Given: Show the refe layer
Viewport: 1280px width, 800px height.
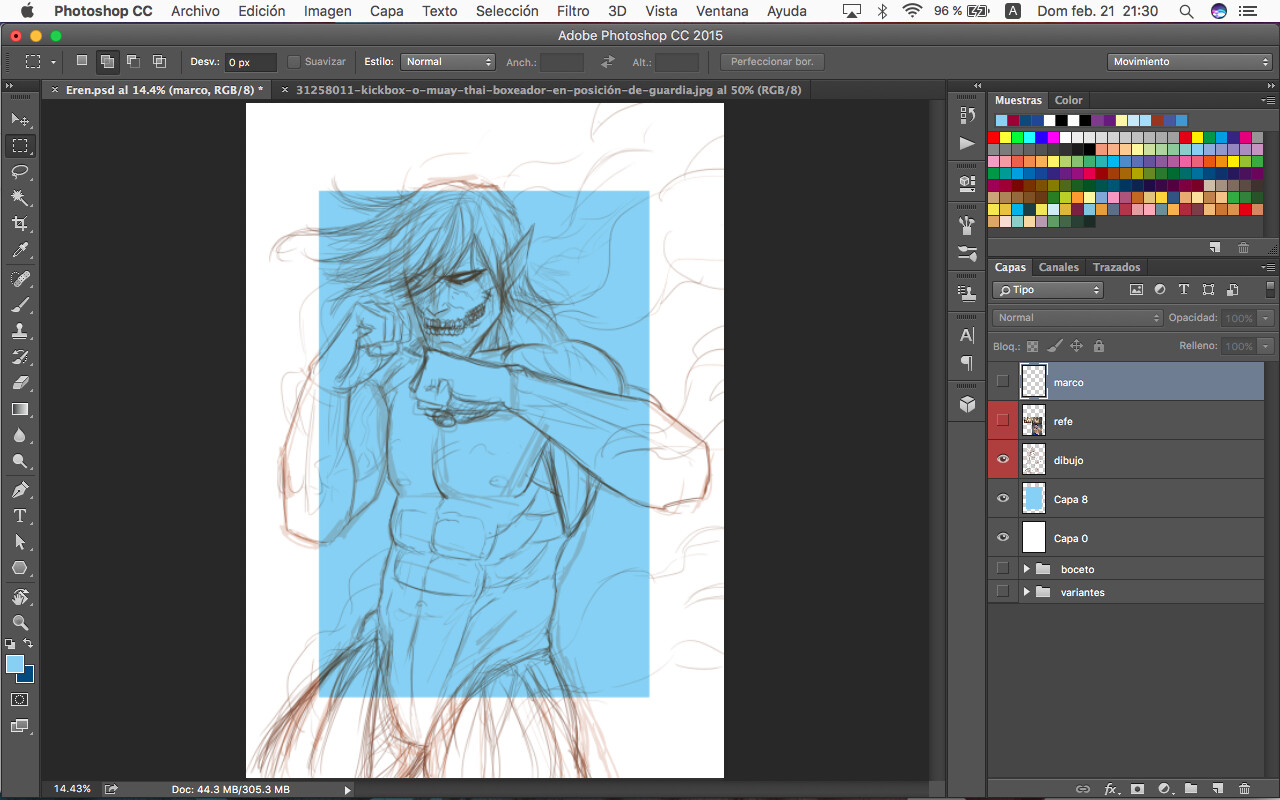Looking at the screenshot, I should 1003,420.
